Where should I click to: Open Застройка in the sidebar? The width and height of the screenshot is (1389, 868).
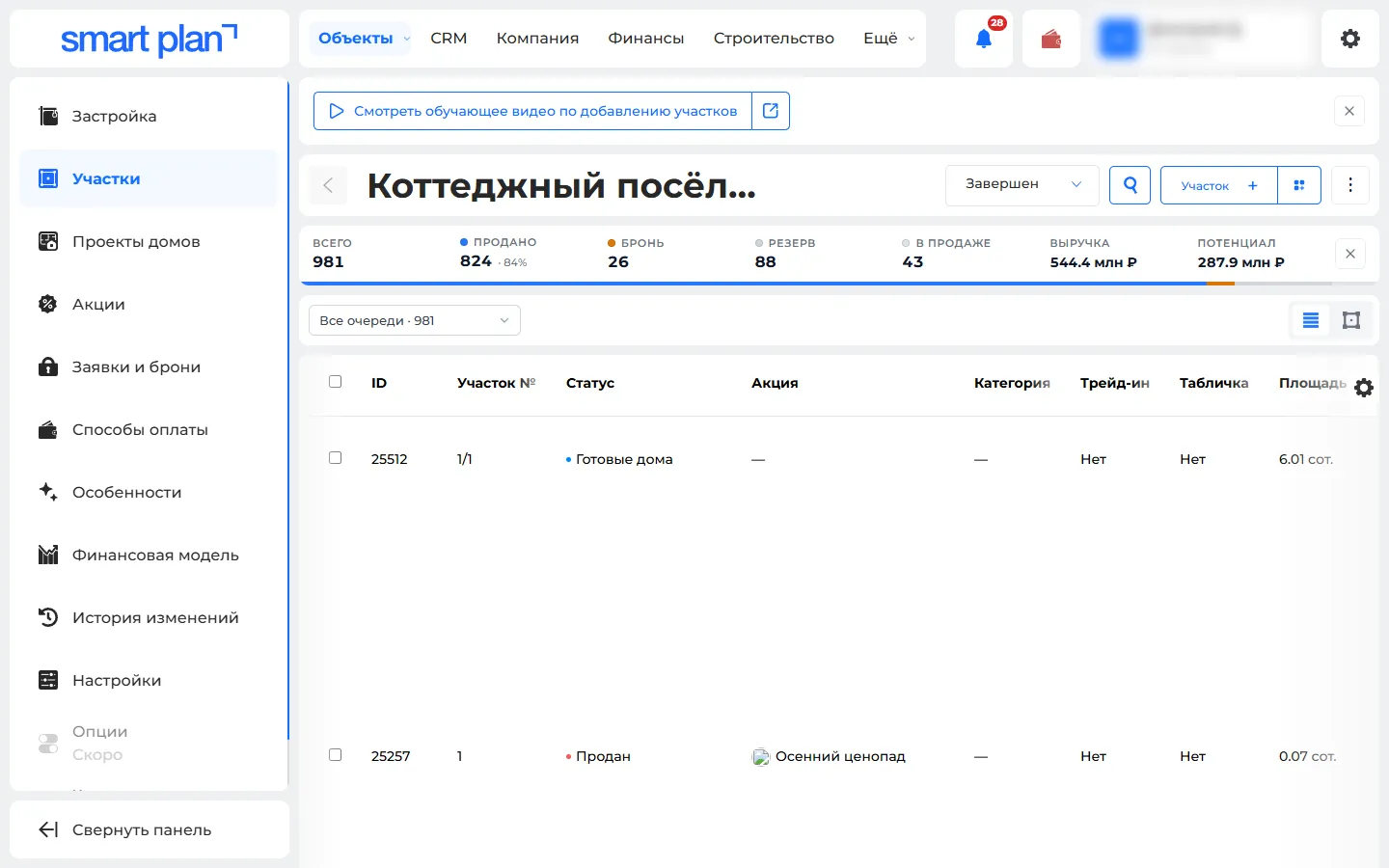click(x=149, y=116)
